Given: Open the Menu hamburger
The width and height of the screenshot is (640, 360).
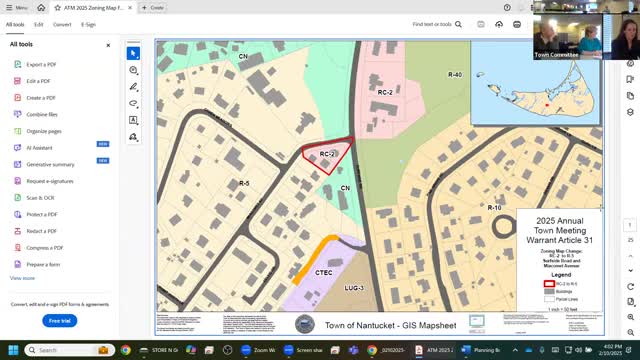Looking at the screenshot, I should click(x=17, y=7).
